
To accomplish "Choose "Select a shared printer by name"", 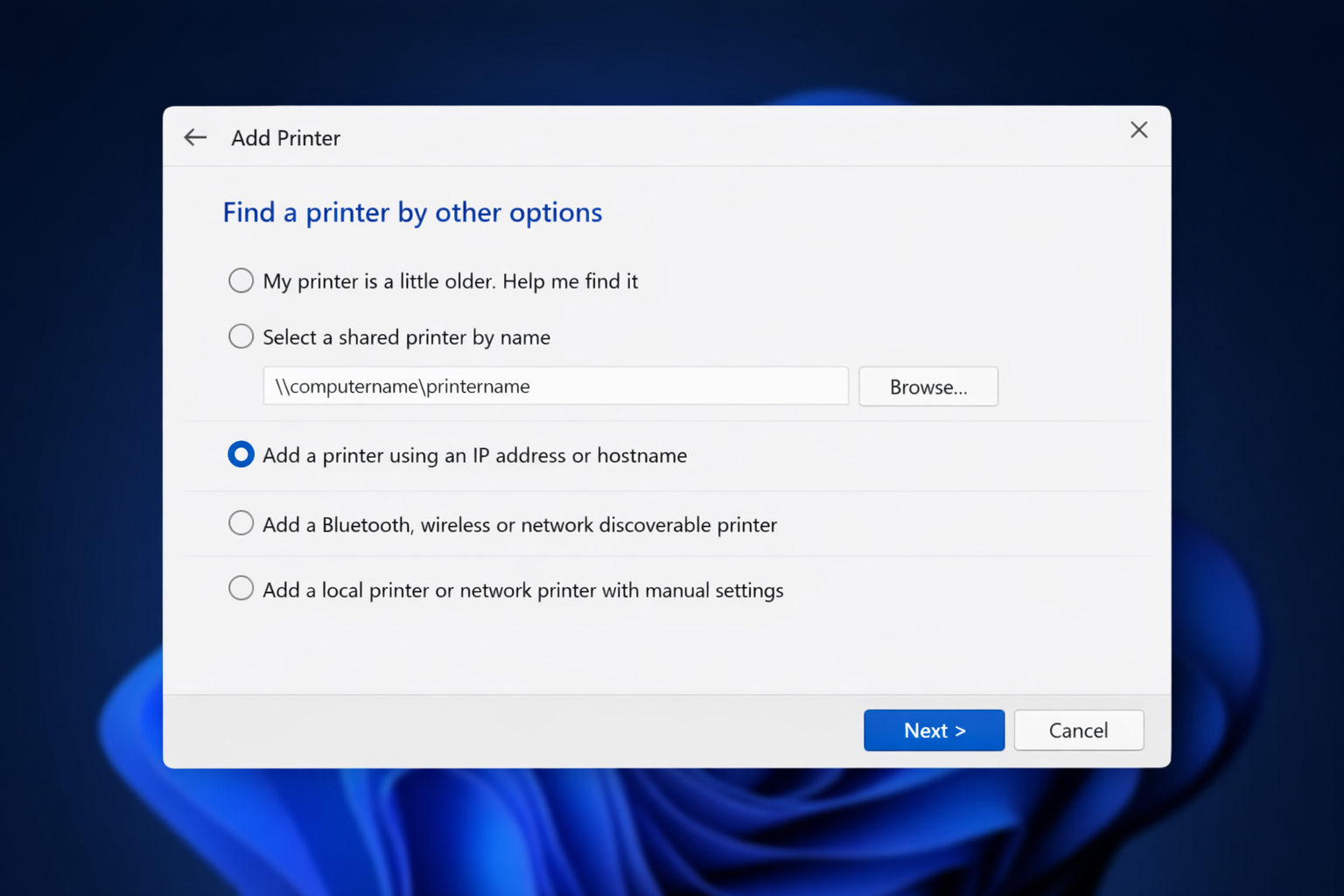I will pos(241,336).
